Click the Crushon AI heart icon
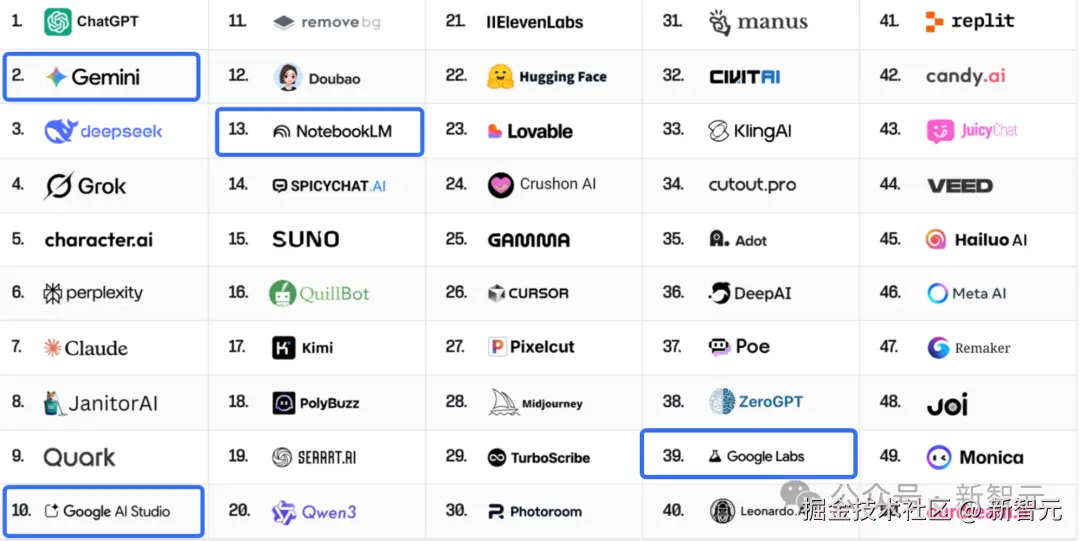Image resolution: width=1080 pixels, height=541 pixels. point(500,184)
